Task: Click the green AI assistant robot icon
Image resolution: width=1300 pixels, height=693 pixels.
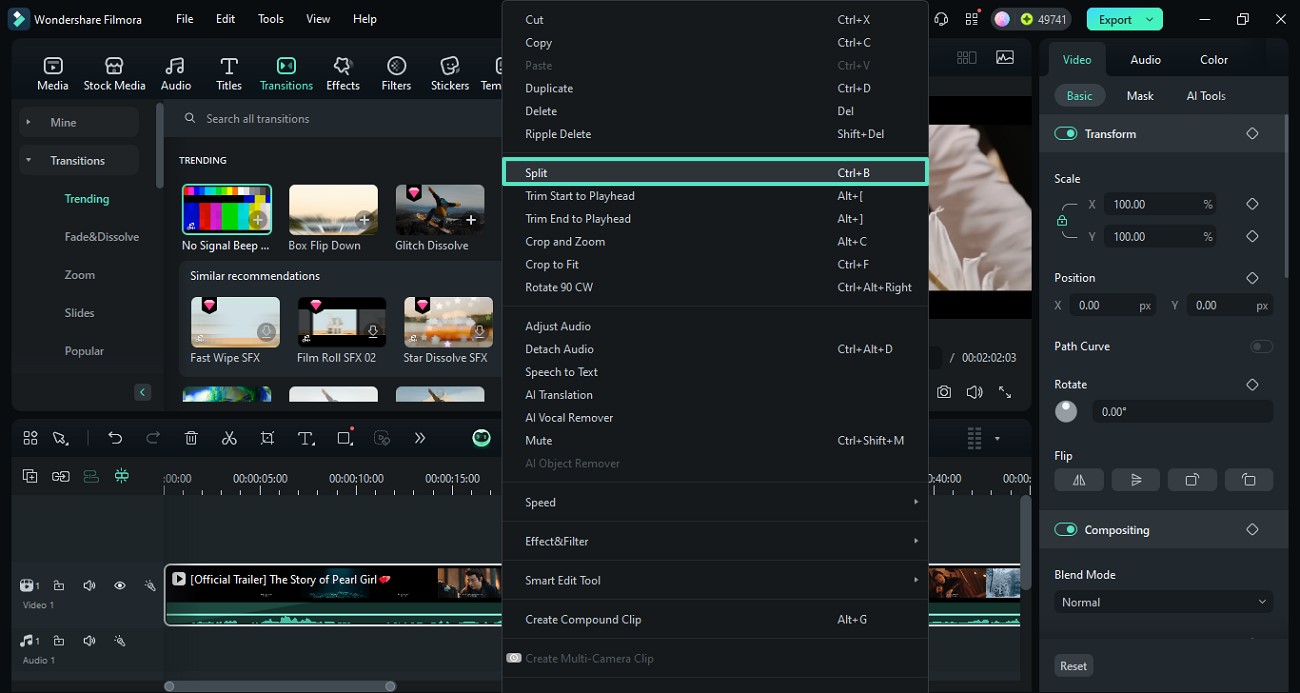Action: (x=481, y=438)
